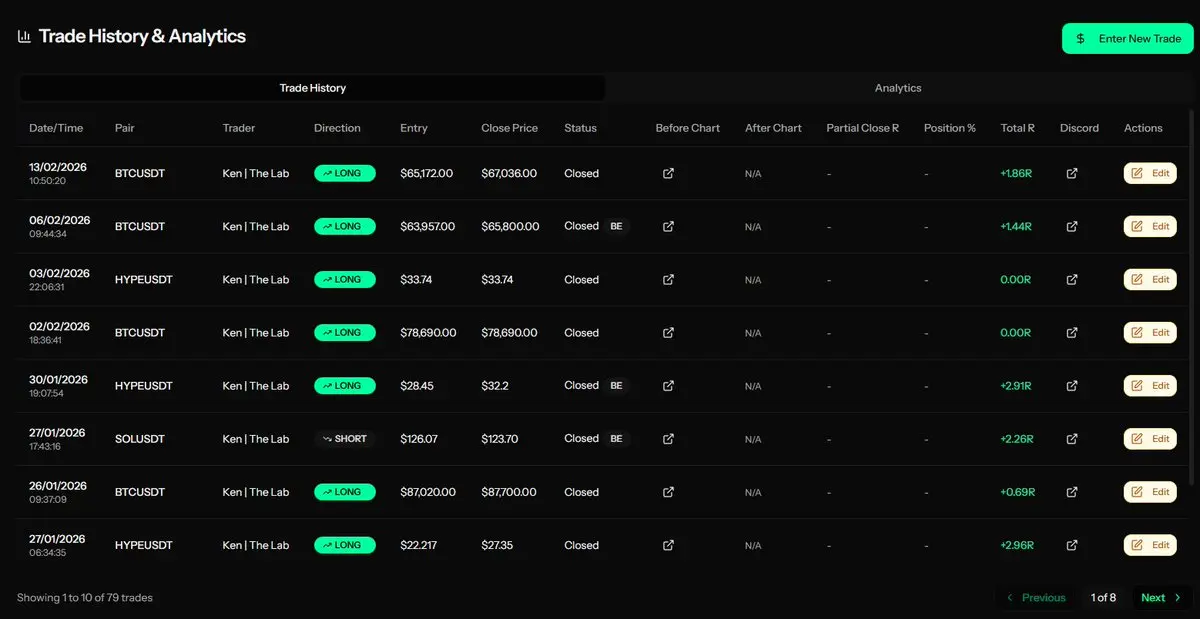The height and width of the screenshot is (619, 1200).
Task: Click the LONG badge on 13/02/2026 row
Action: point(345,173)
